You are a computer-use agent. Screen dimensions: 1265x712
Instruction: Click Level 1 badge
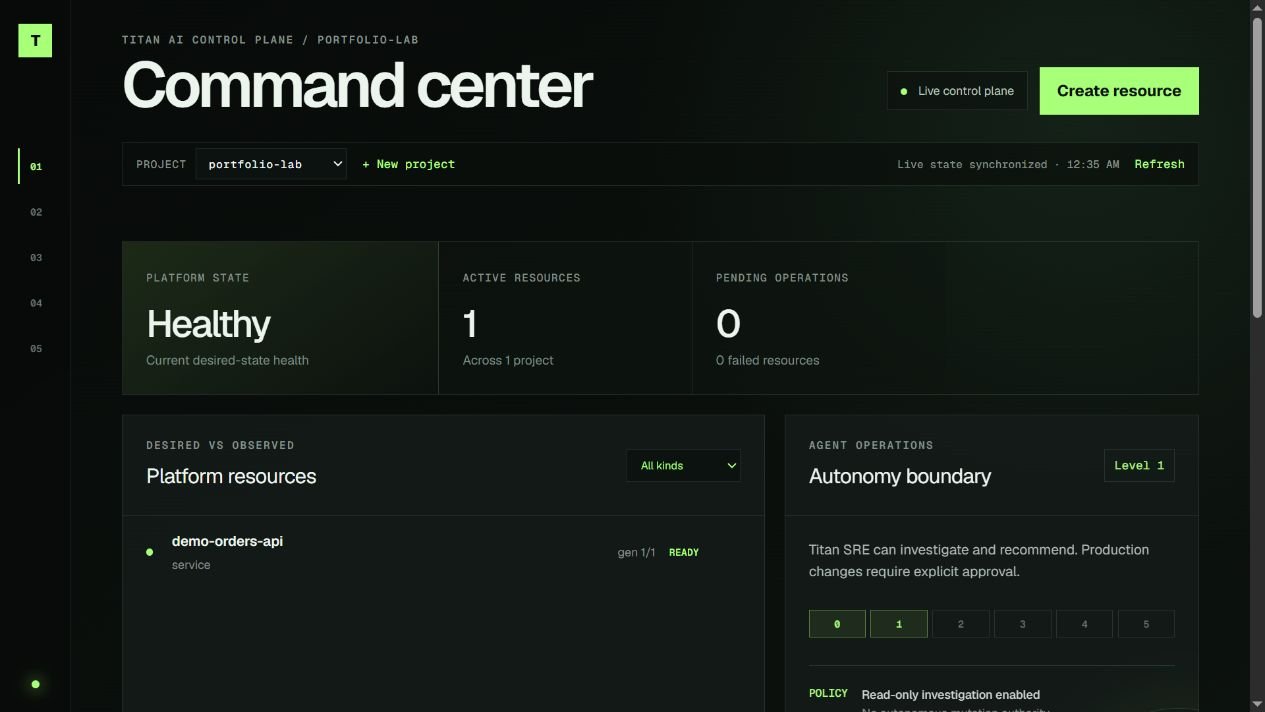click(1139, 465)
